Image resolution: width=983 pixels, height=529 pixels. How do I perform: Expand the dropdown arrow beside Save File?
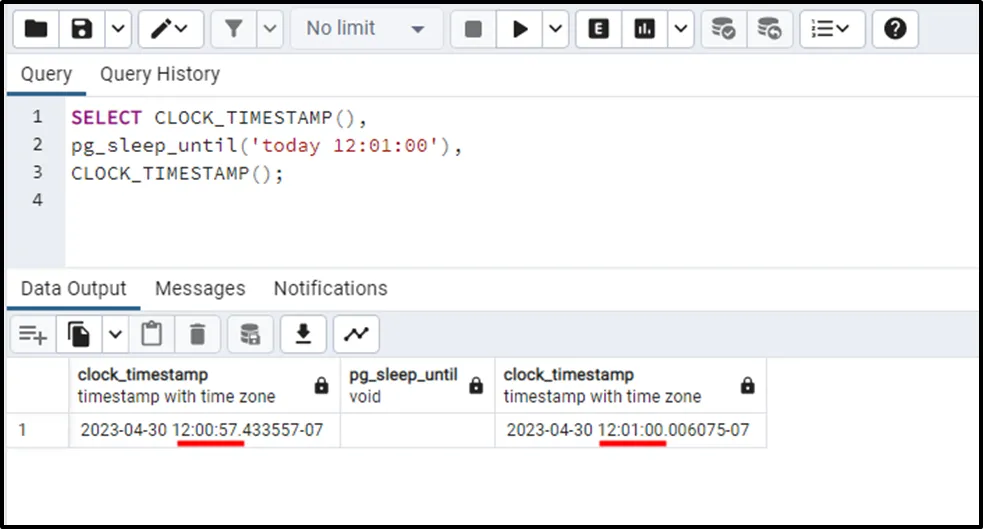118,29
